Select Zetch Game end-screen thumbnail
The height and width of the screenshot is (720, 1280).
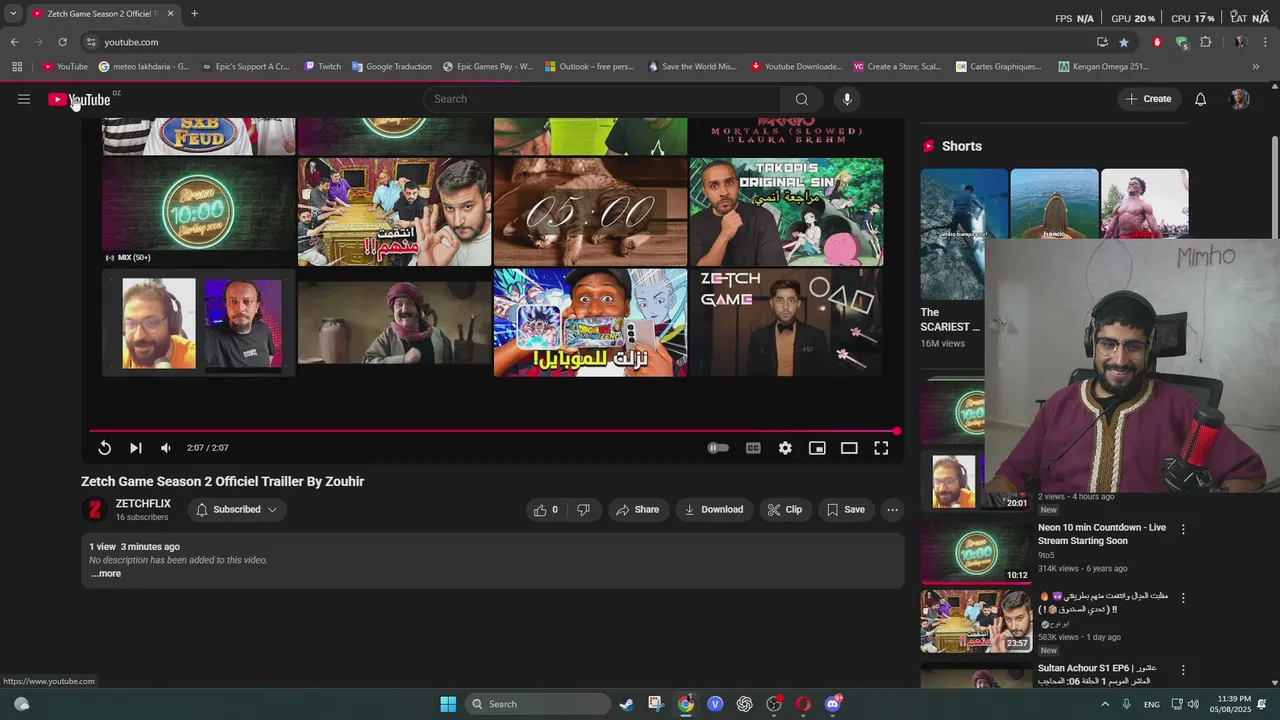[787, 322]
